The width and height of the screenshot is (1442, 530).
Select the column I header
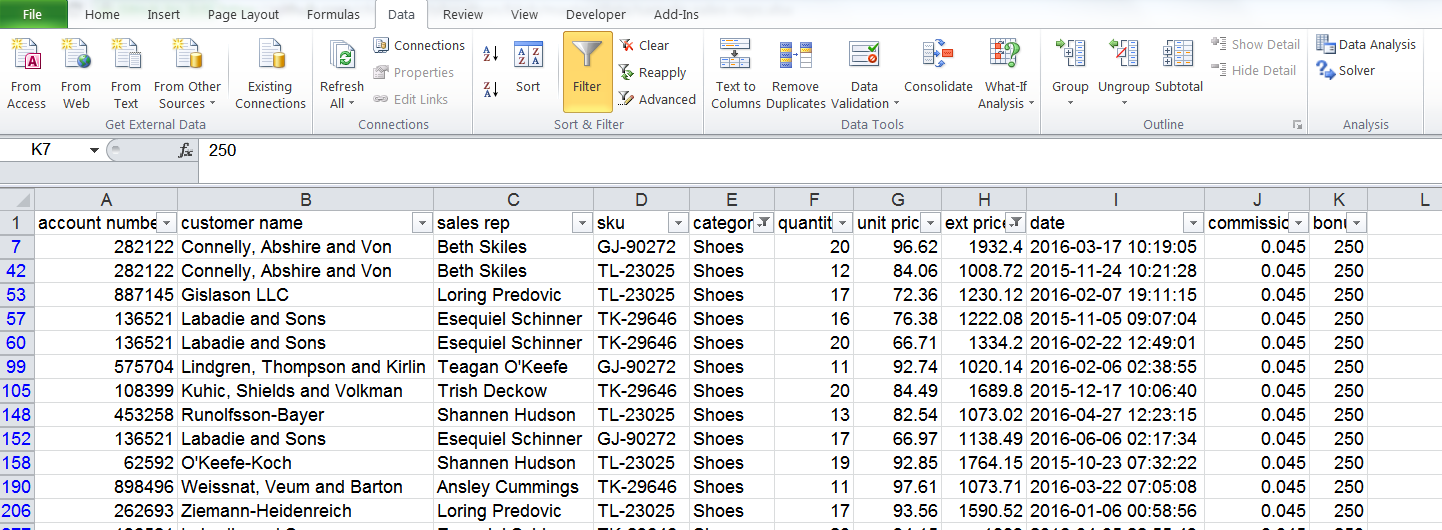1115,199
